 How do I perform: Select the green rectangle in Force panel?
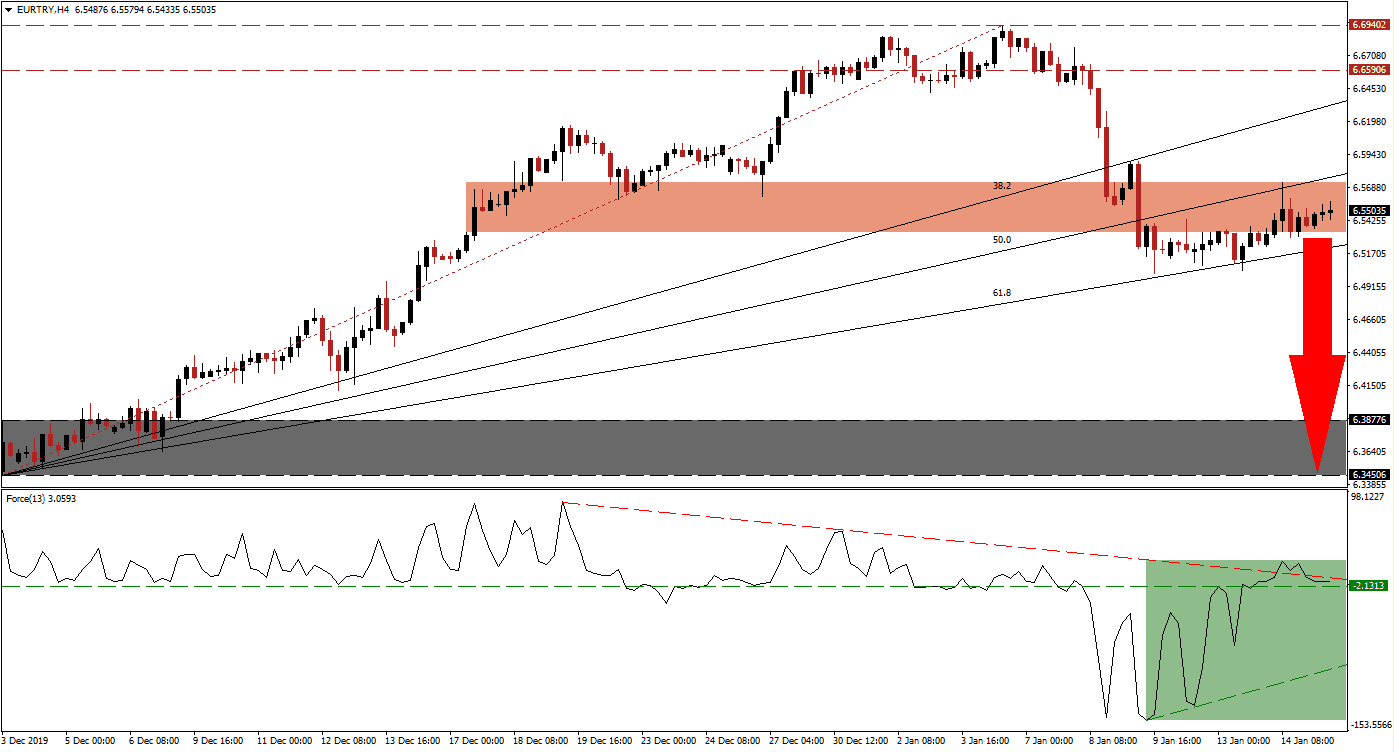1245,640
